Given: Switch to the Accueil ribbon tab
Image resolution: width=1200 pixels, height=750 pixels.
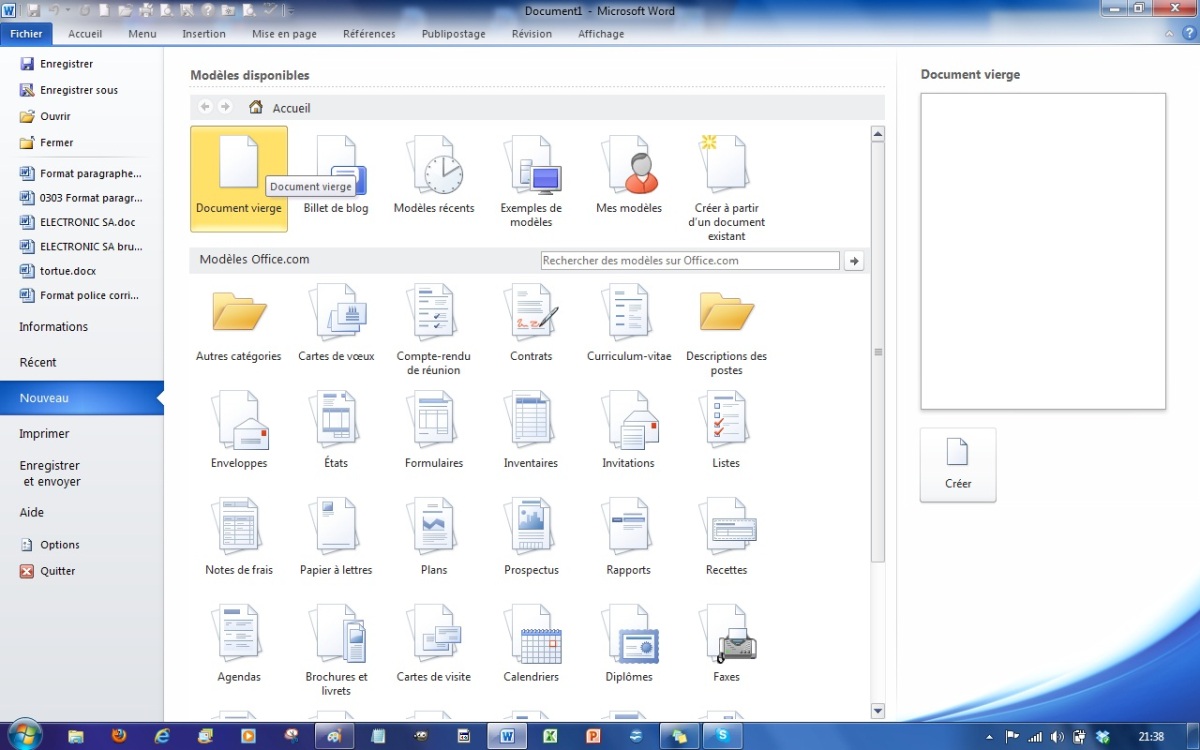Looking at the screenshot, I should [x=85, y=33].
